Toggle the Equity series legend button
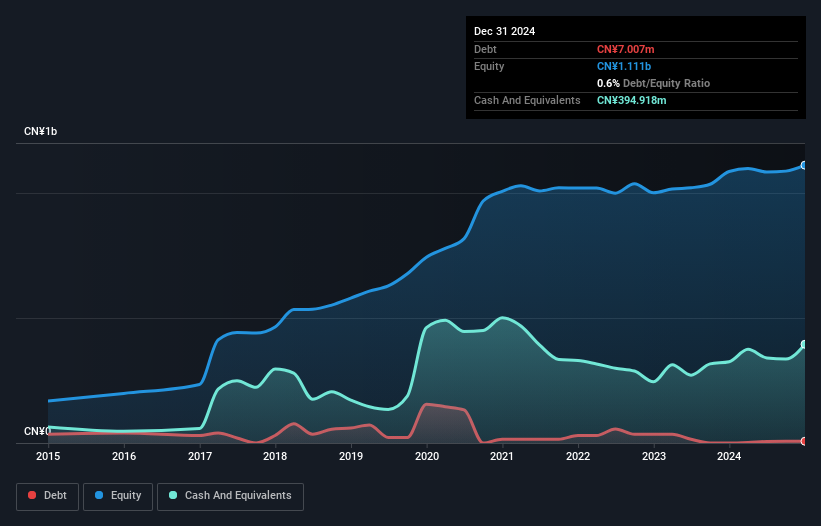This screenshot has width=821, height=526. point(118,496)
